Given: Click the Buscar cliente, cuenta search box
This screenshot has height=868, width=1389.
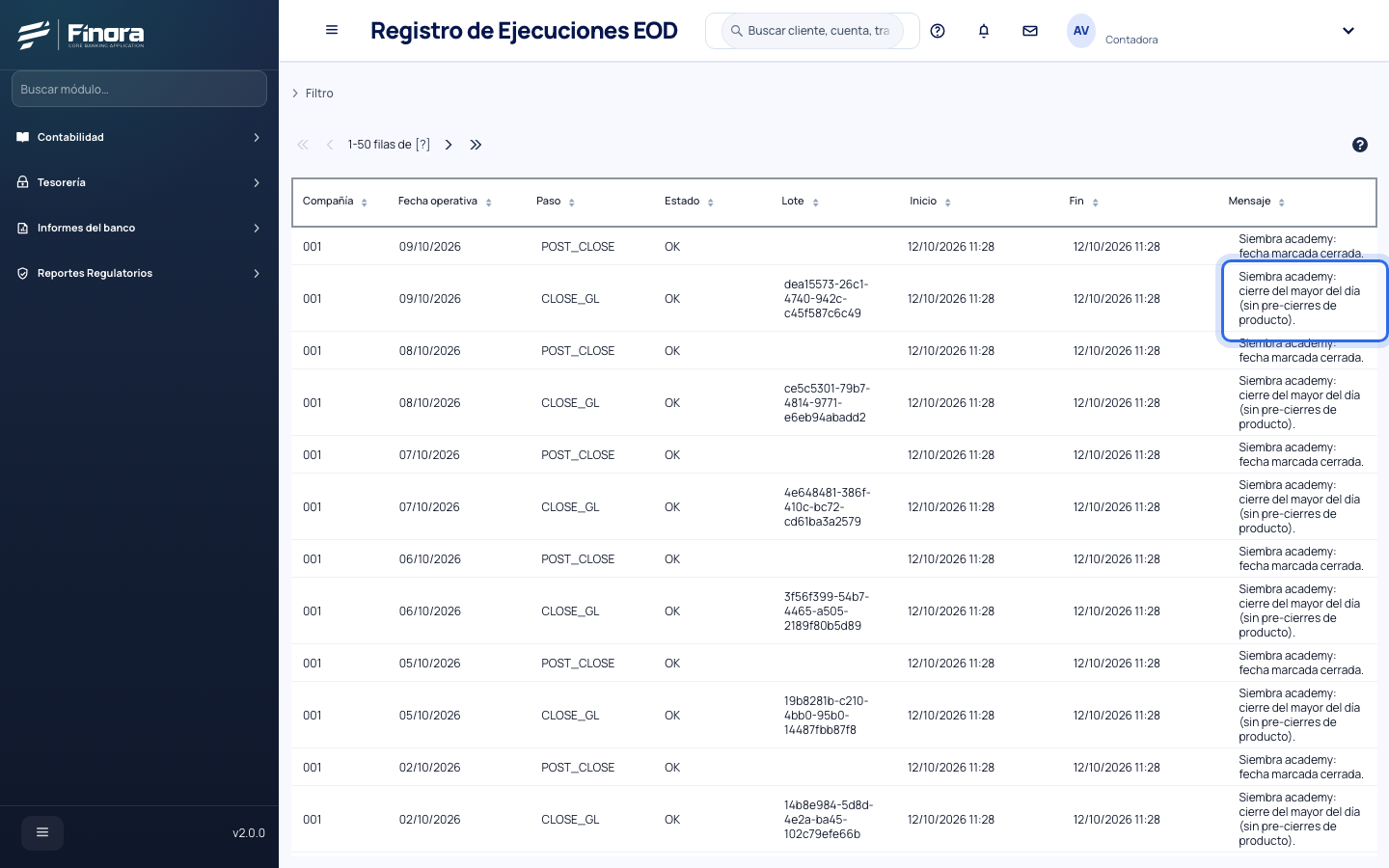Looking at the screenshot, I should point(813,31).
